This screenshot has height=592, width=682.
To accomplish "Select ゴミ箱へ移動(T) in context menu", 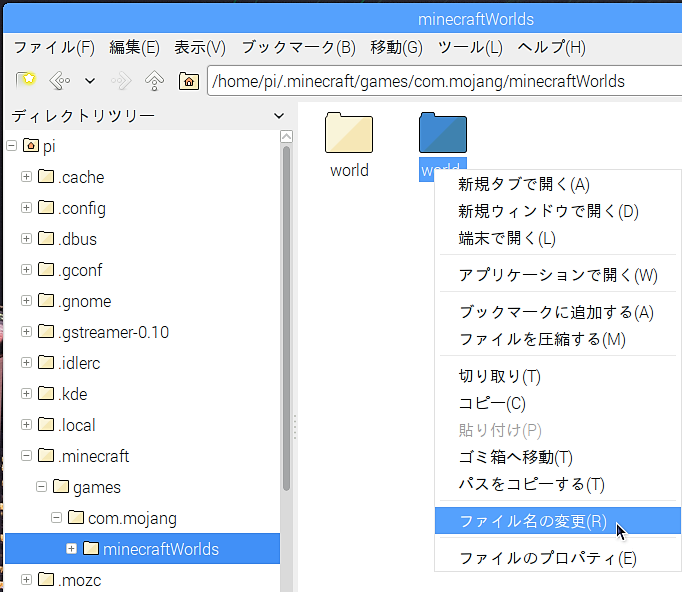I will [x=515, y=457].
